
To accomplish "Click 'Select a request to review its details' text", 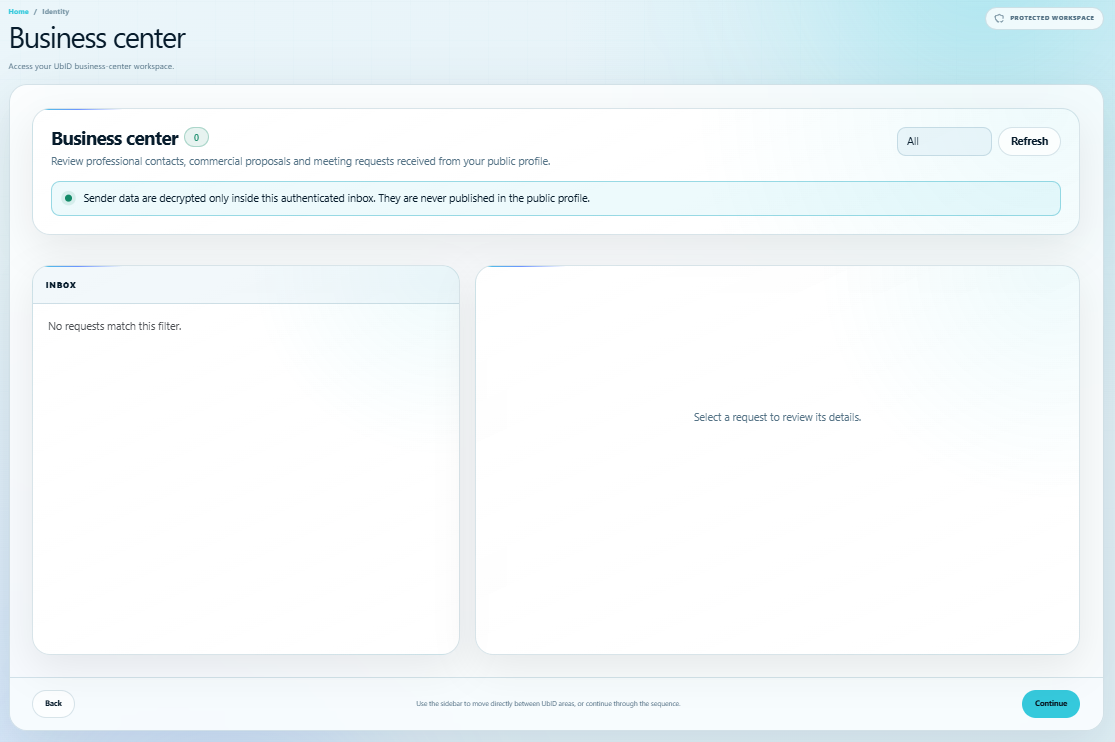I will (777, 417).
